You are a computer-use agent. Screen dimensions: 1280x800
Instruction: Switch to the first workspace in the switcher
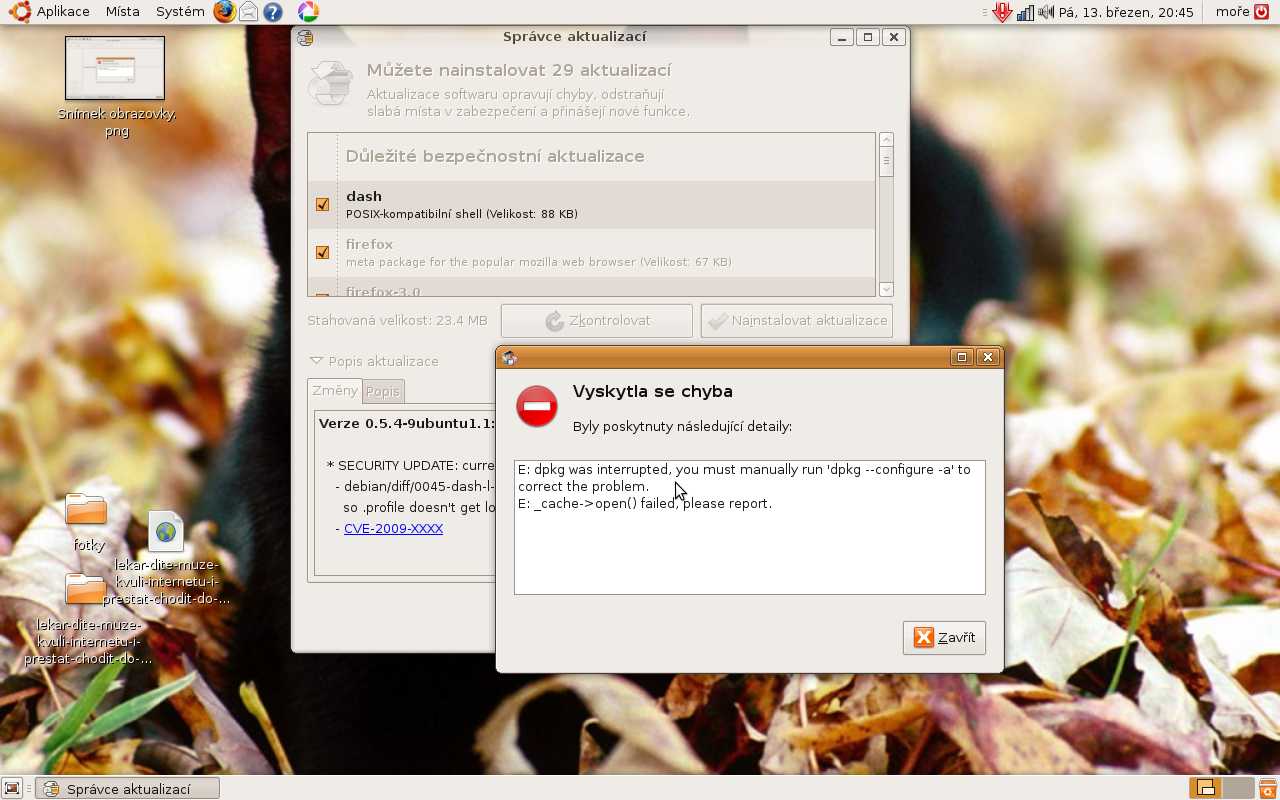click(1205, 788)
